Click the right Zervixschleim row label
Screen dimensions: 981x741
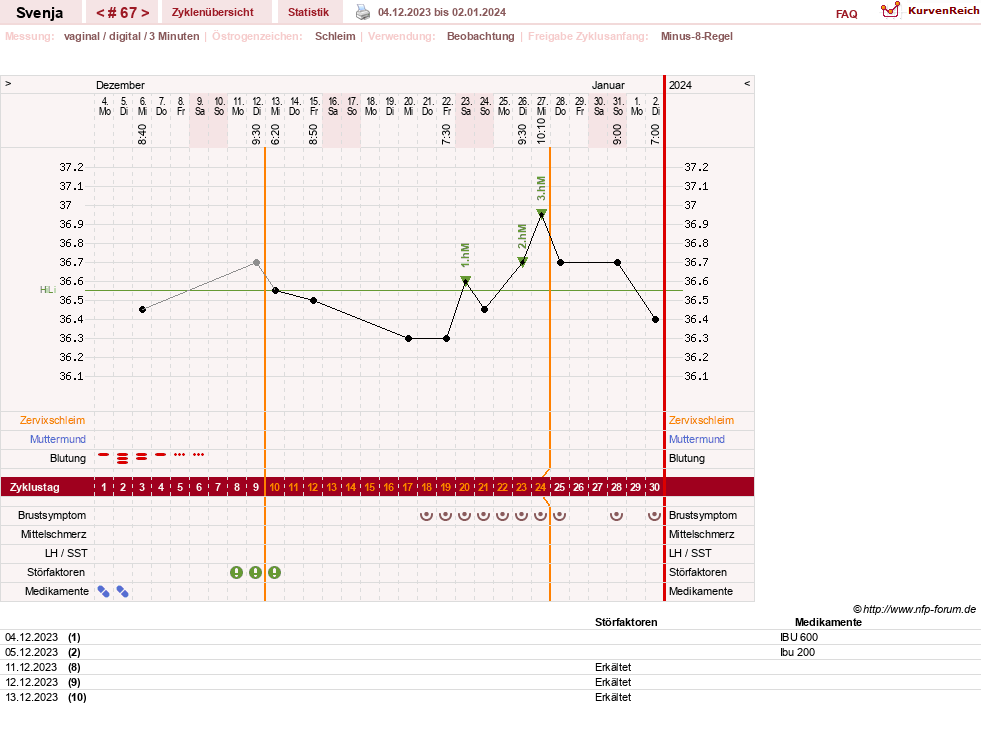(x=701, y=421)
